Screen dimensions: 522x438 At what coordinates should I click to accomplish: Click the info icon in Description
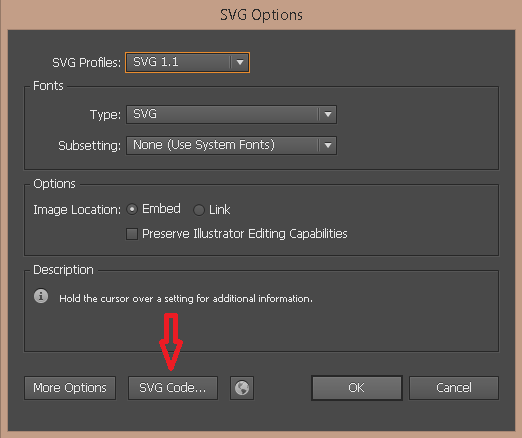41,296
